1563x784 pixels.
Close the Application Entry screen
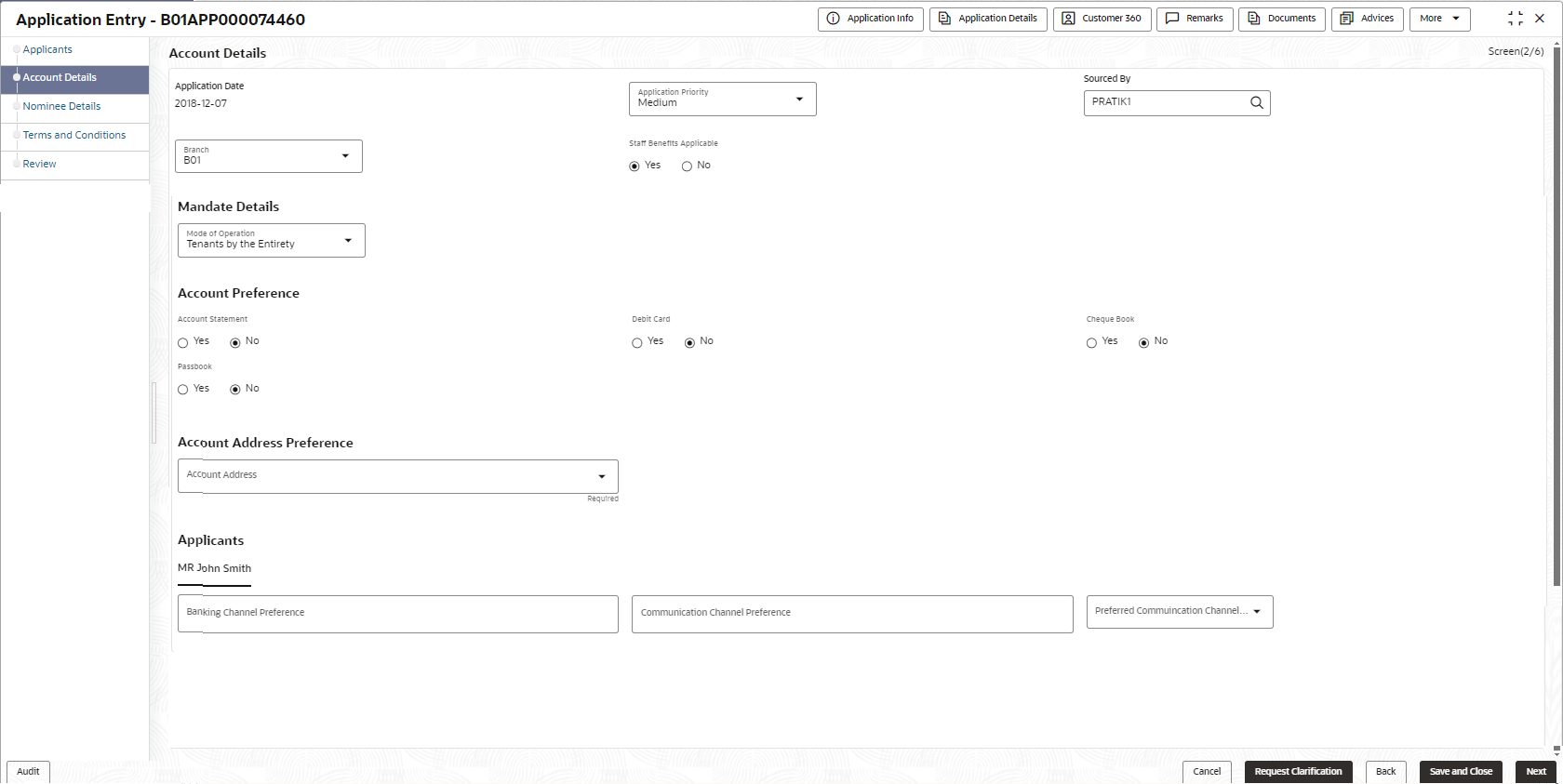(1540, 19)
